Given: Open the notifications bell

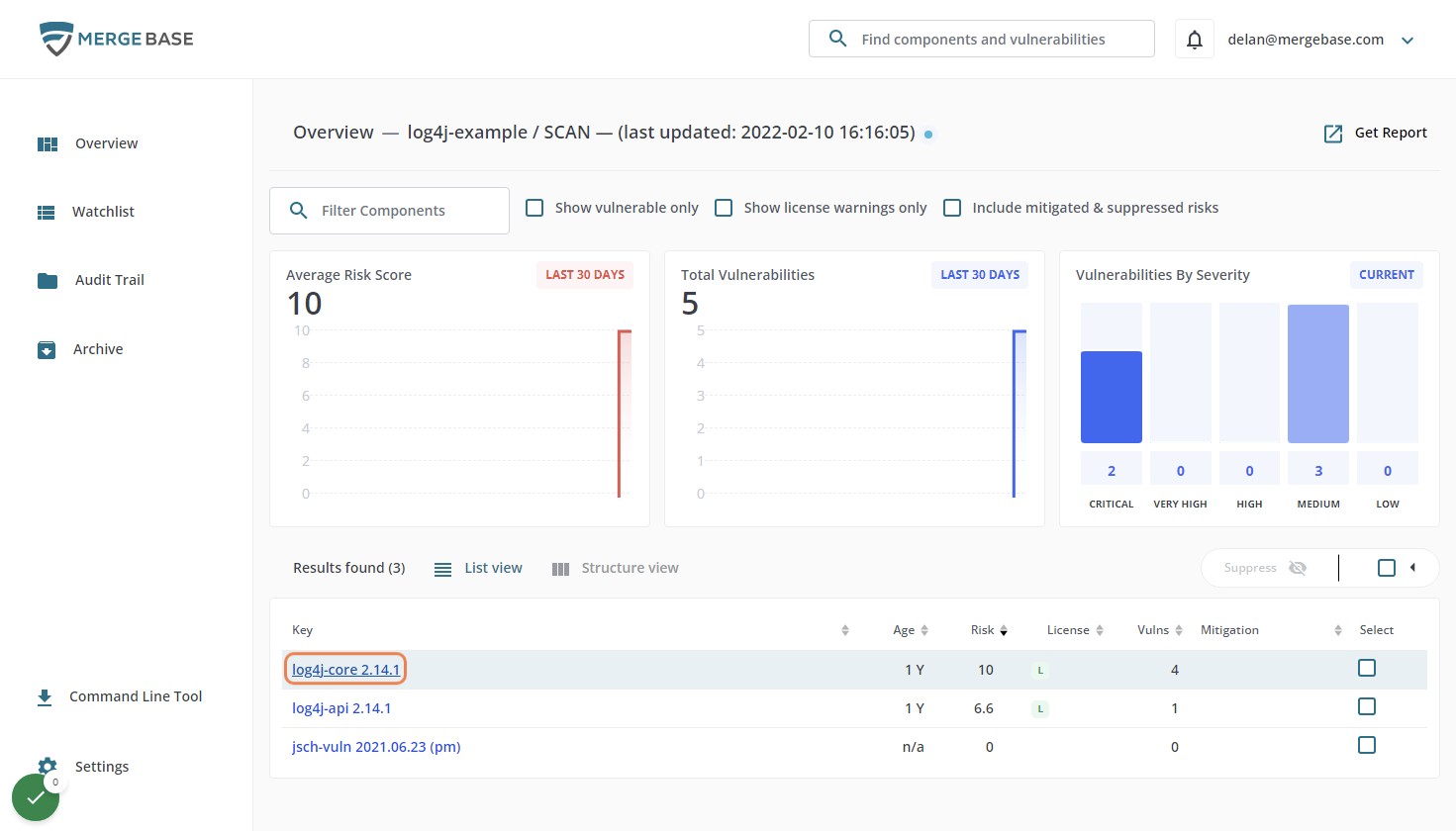Looking at the screenshot, I should click(1195, 40).
